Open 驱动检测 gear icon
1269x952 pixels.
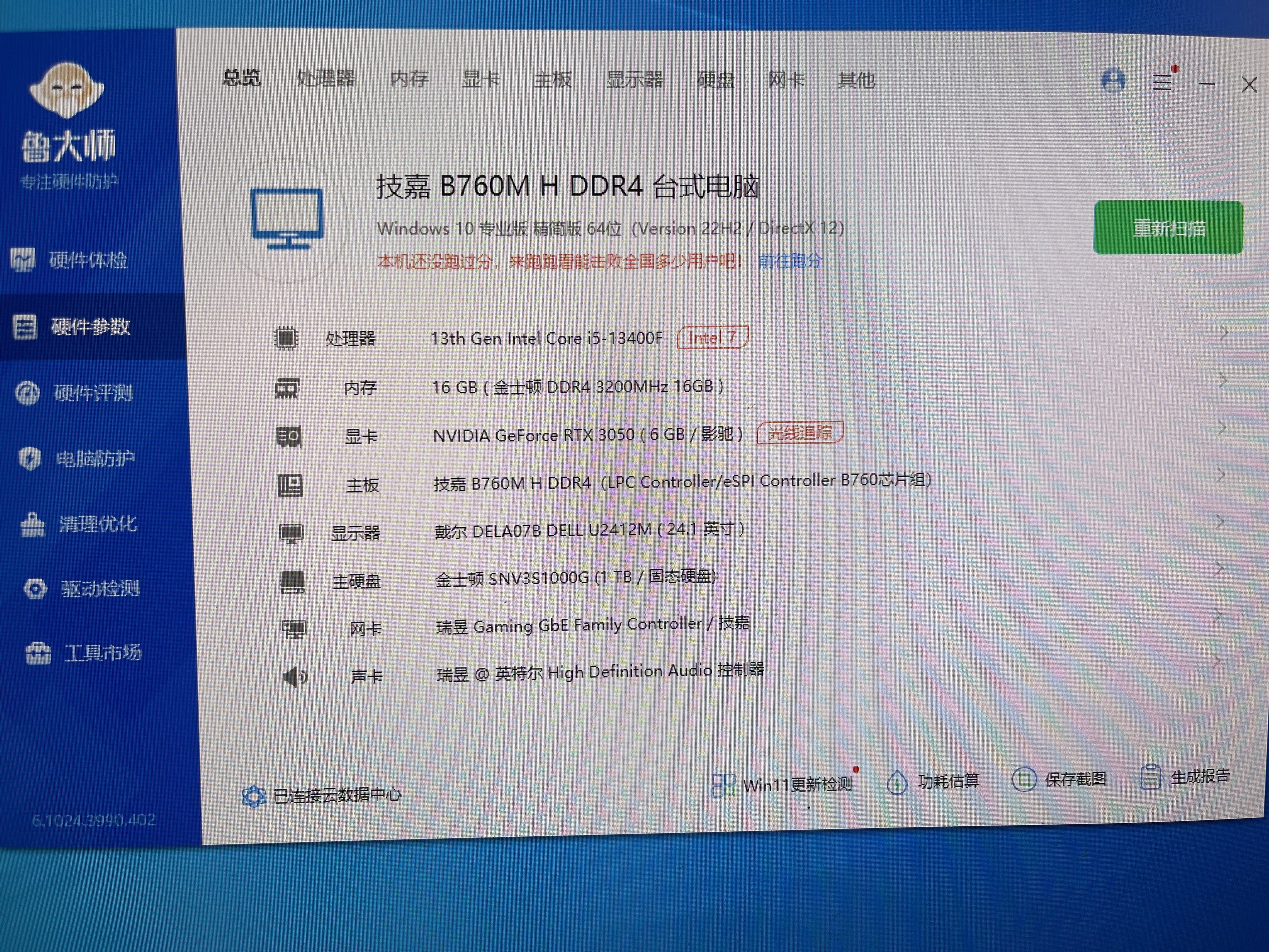coord(35,589)
